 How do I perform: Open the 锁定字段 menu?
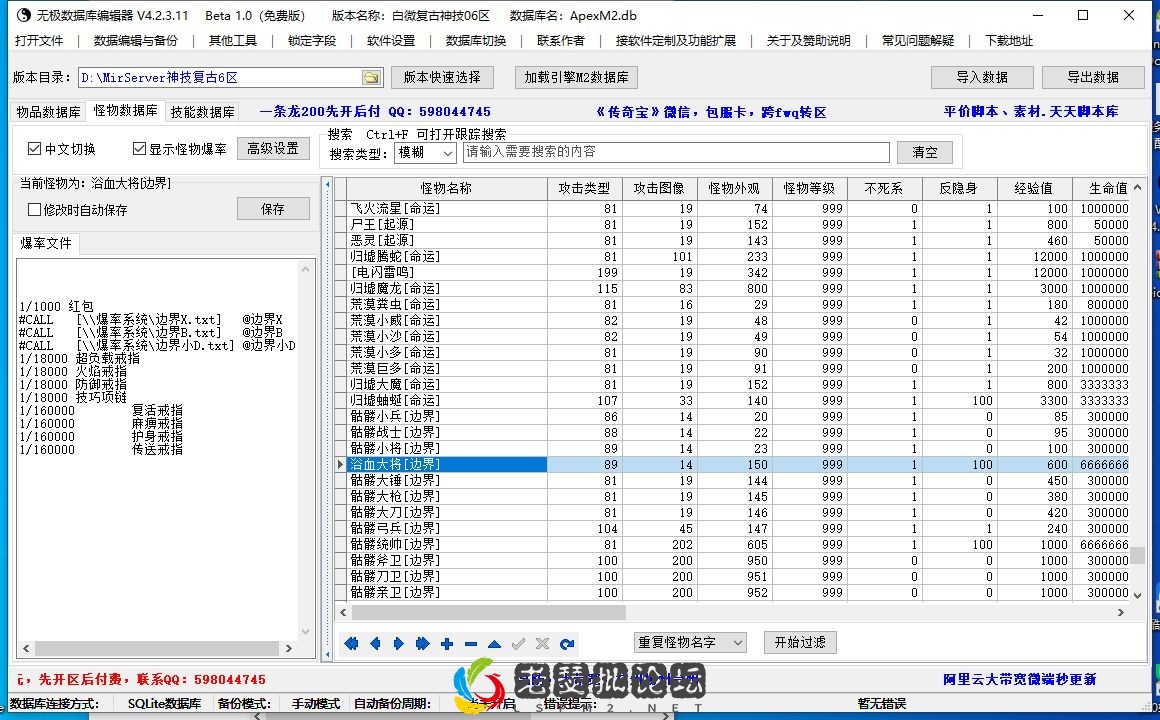pyautogui.click(x=311, y=41)
